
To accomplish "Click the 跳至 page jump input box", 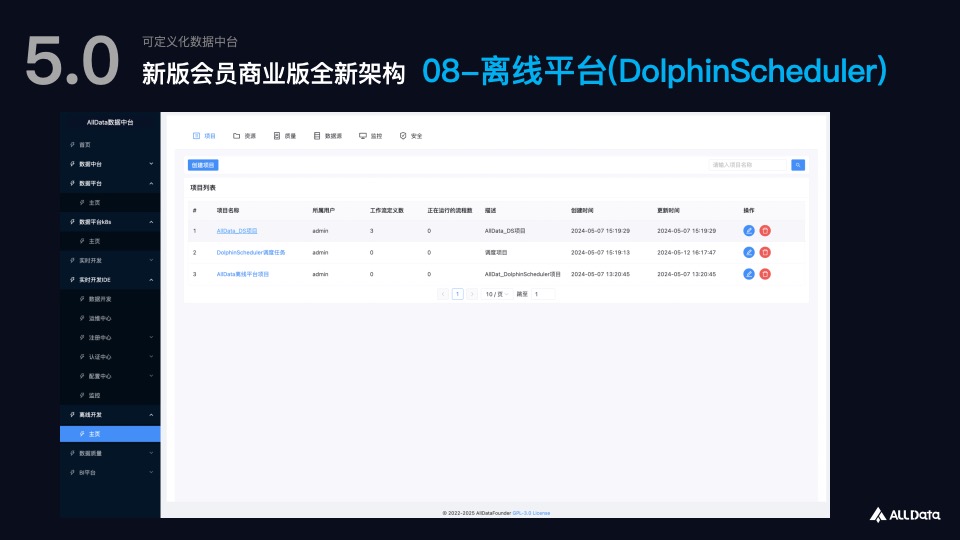I will point(542,294).
